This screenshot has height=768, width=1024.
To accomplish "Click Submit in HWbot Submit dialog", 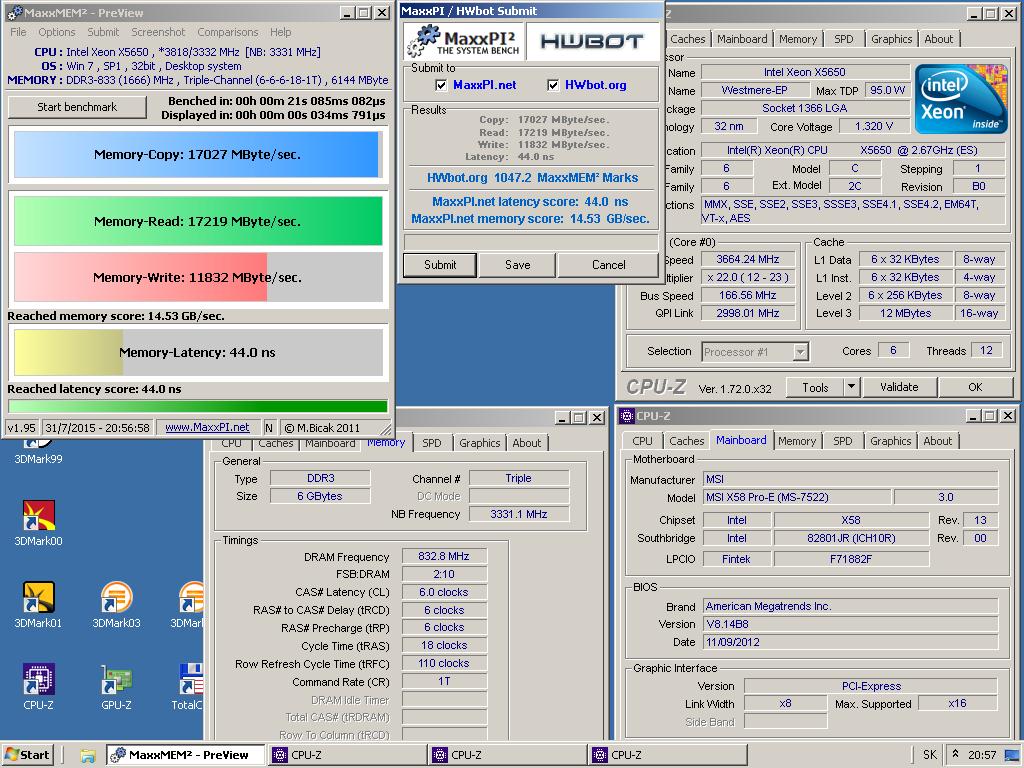I will coord(440,265).
